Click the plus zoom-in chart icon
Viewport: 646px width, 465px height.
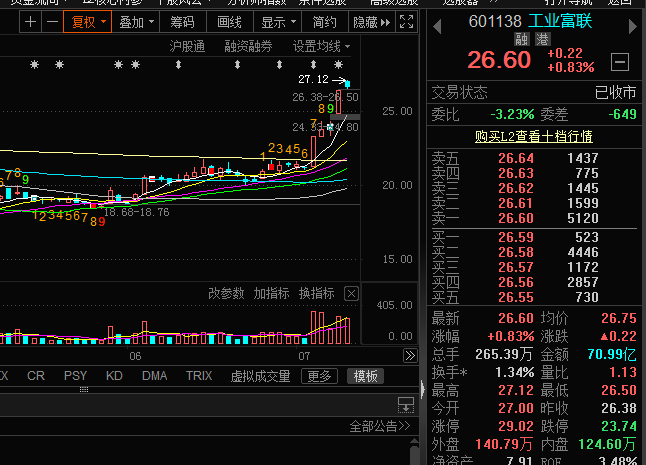point(30,21)
